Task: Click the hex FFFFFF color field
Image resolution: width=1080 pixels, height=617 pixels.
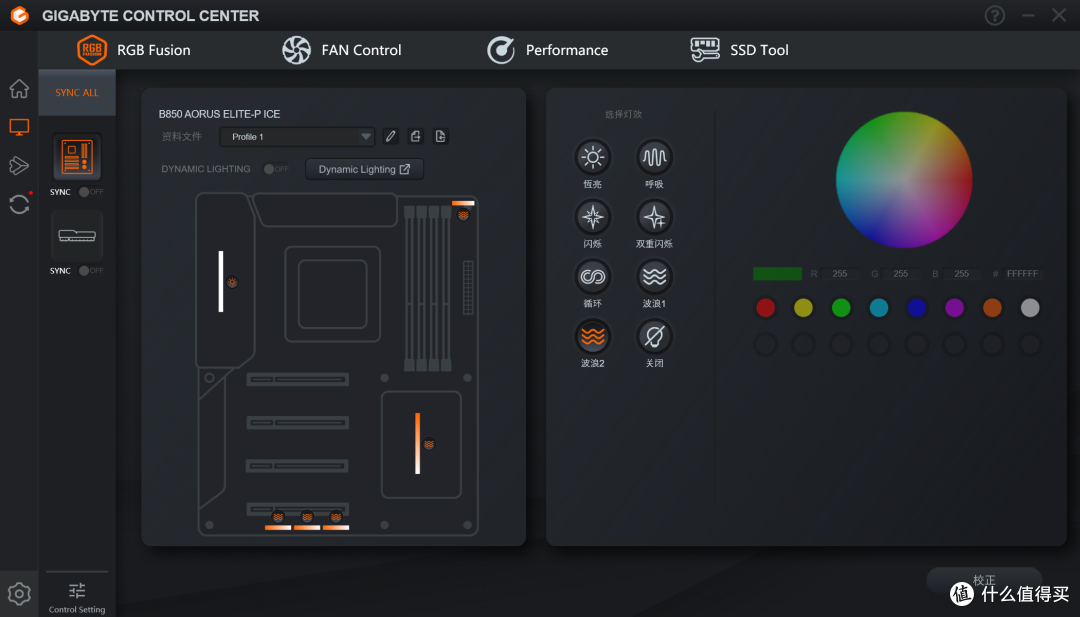Action: tap(1022, 273)
